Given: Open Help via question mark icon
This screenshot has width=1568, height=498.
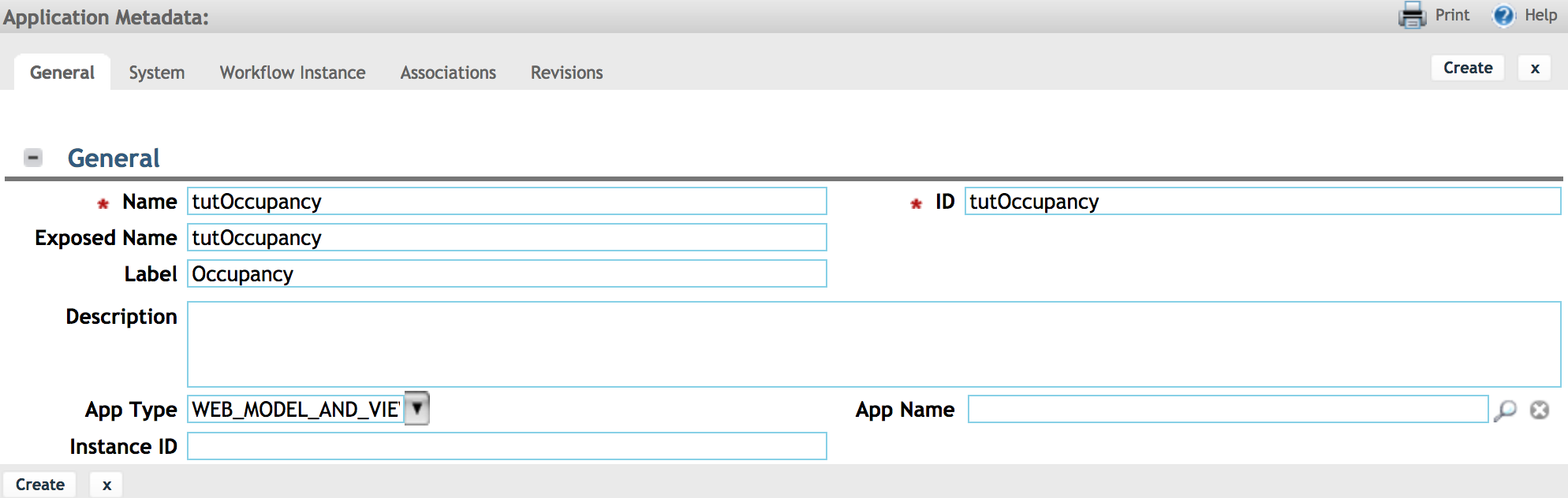Looking at the screenshot, I should coord(1503,16).
